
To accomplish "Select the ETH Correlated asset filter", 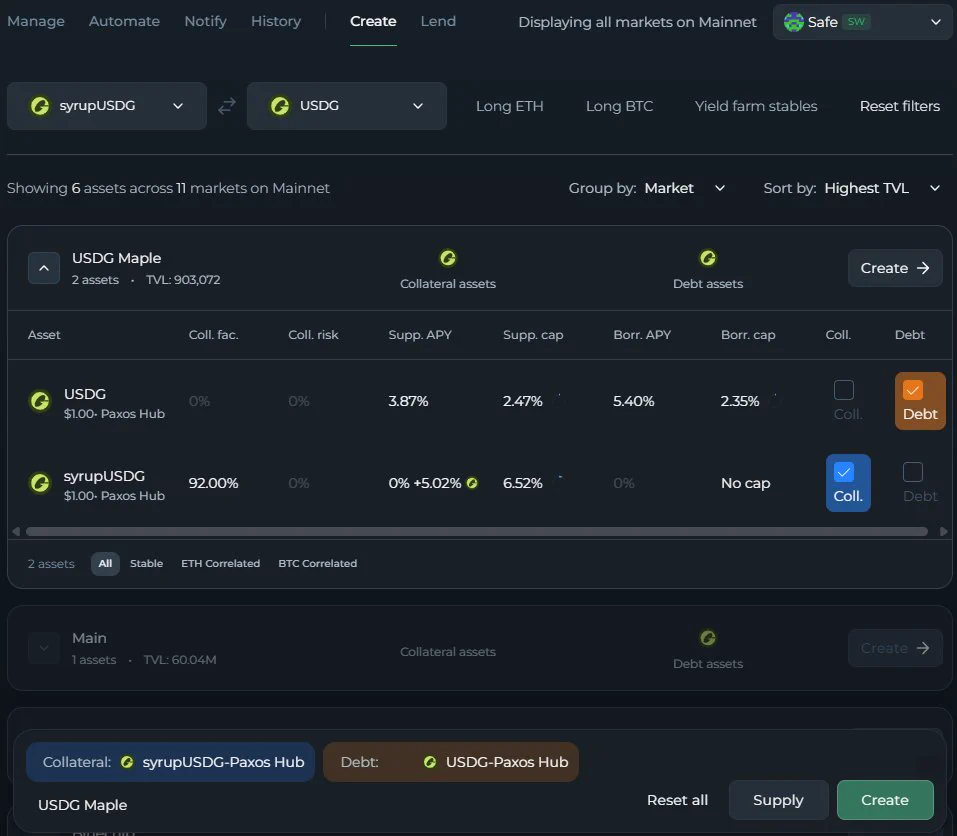I will (220, 563).
